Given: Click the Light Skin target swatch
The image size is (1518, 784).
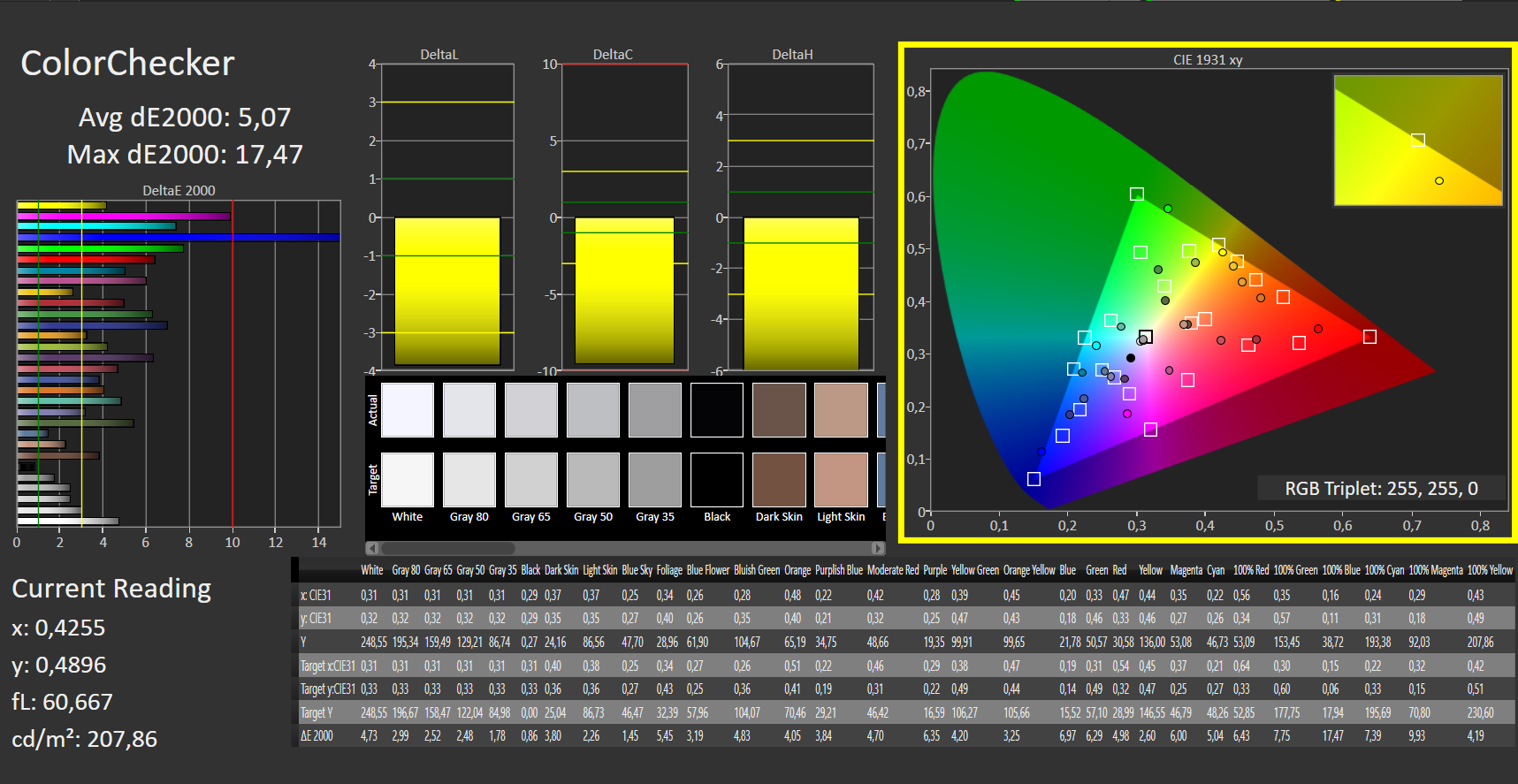Looking at the screenshot, I should click(841, 480).
